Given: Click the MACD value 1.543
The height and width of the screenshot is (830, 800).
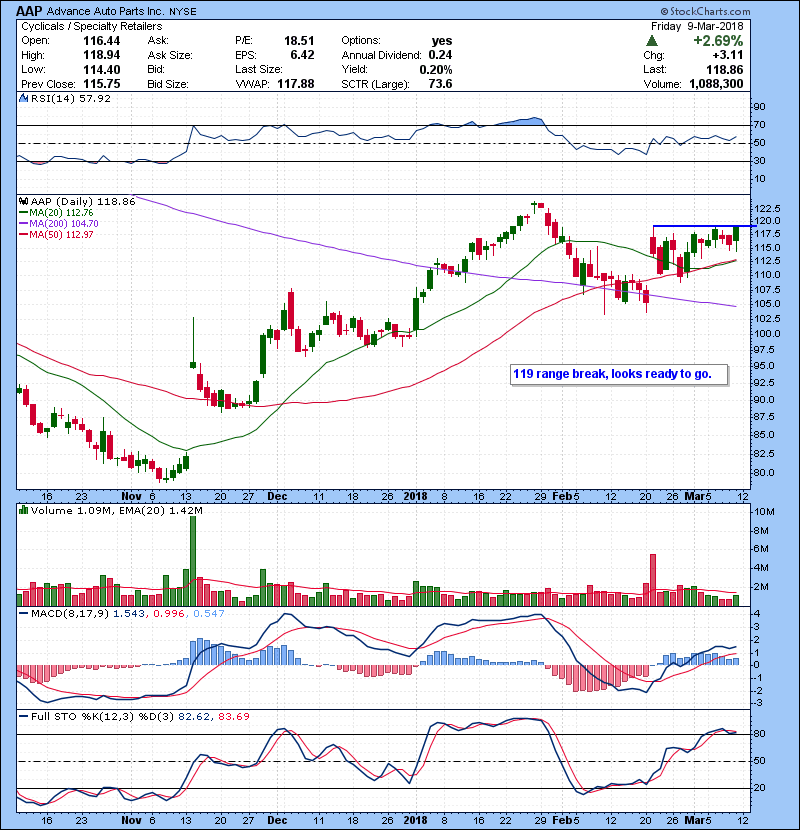Looking at the screenshot, I should click(129, 614).
